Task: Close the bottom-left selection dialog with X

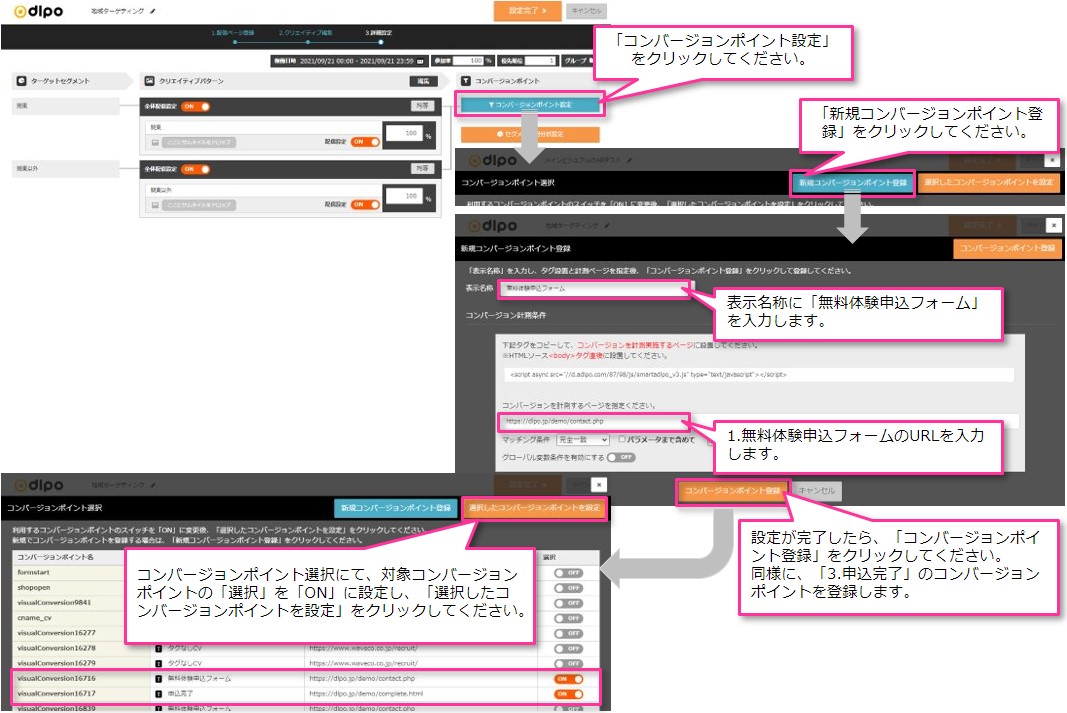Action: coord(598,484)
